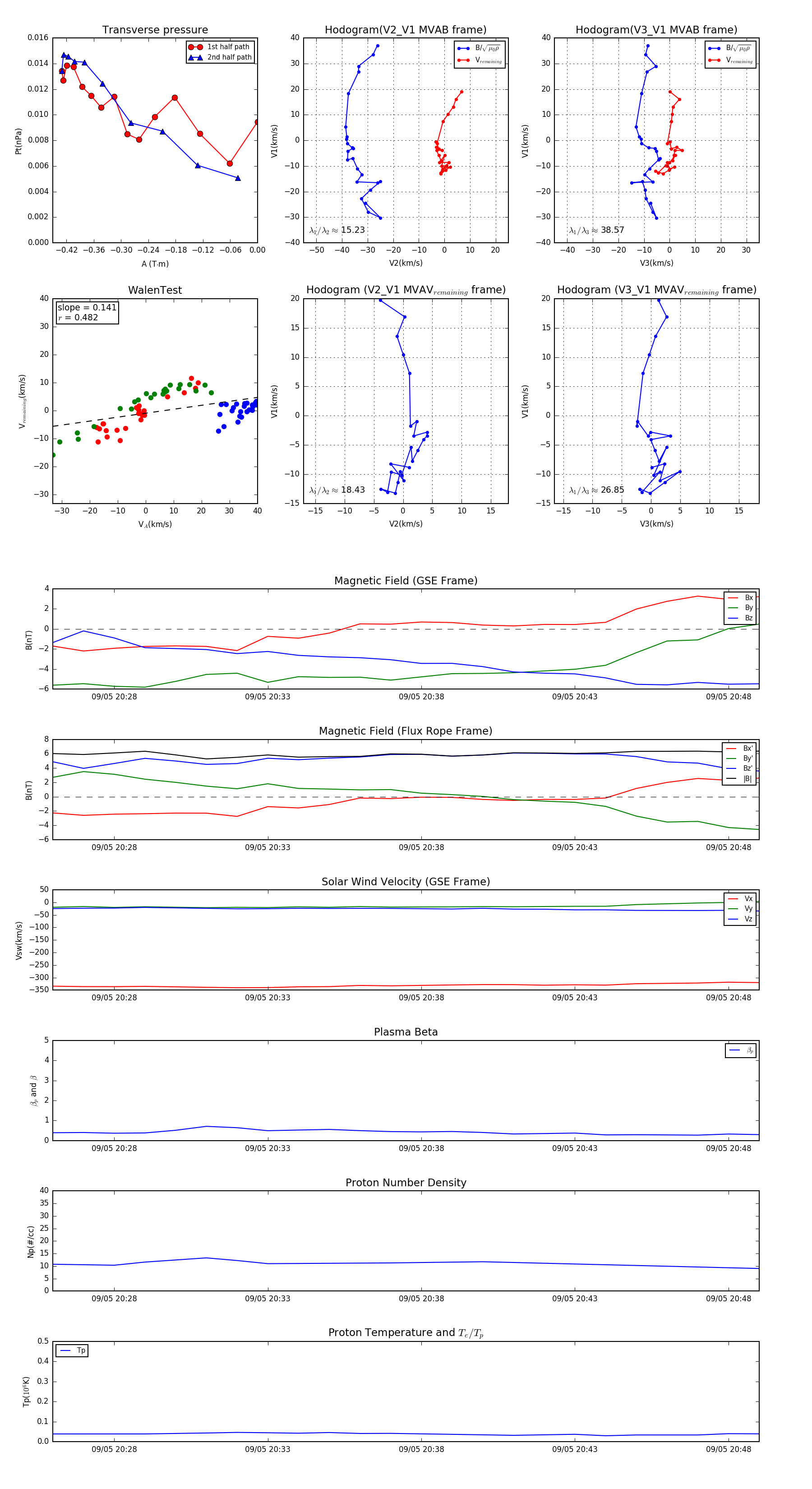Click the By' legend entry in Flux Rope plot

pos(740,758)
